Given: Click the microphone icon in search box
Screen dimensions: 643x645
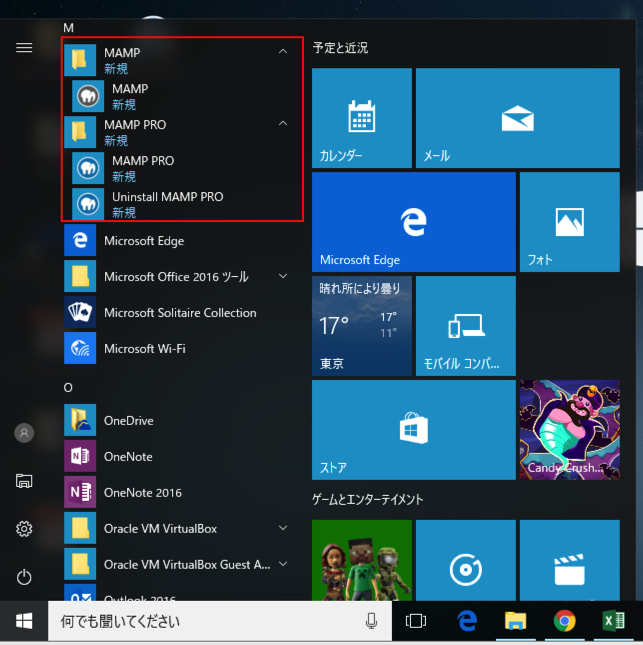Looking at the screenshot, I should pos(371,621).
